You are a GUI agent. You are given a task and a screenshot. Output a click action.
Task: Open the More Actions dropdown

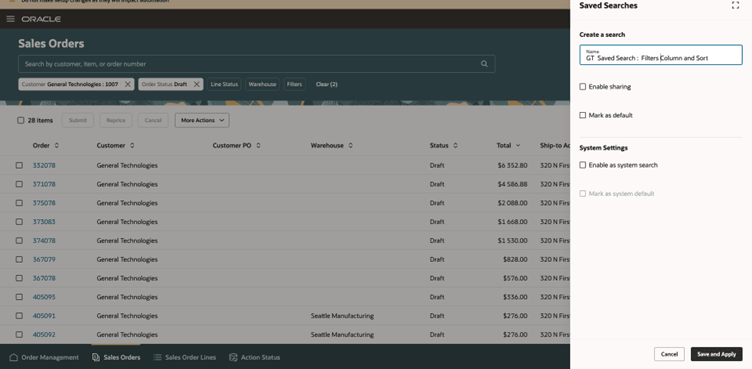202,120
